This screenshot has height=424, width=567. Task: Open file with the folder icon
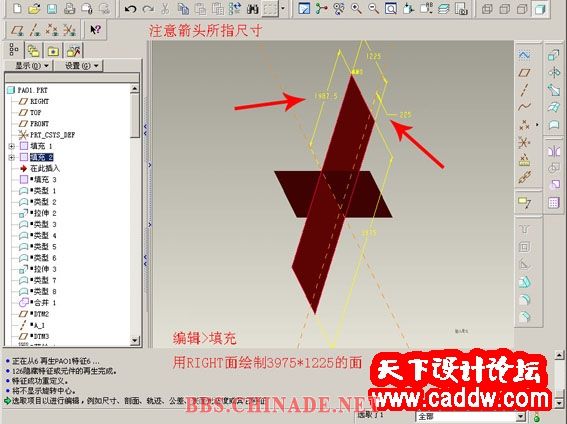click(34, 9)
